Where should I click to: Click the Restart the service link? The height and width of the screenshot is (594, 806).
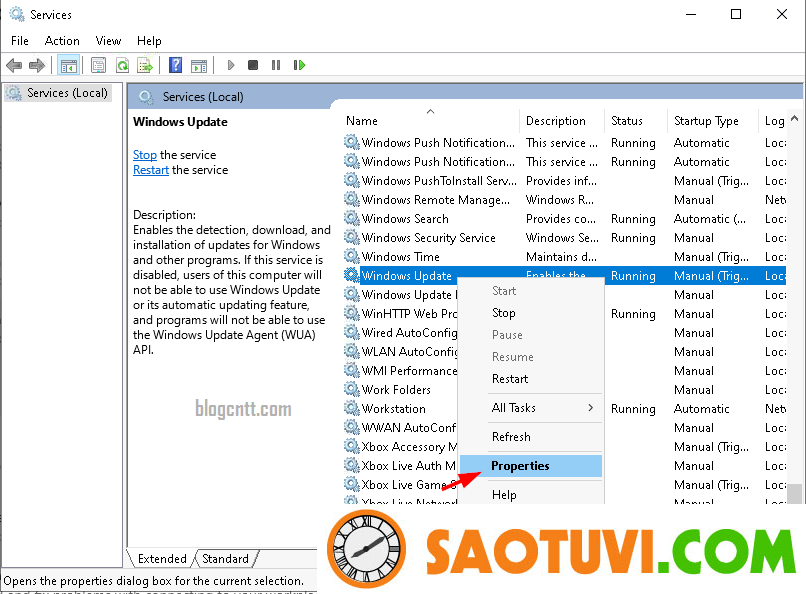click(x=151, y=170)
